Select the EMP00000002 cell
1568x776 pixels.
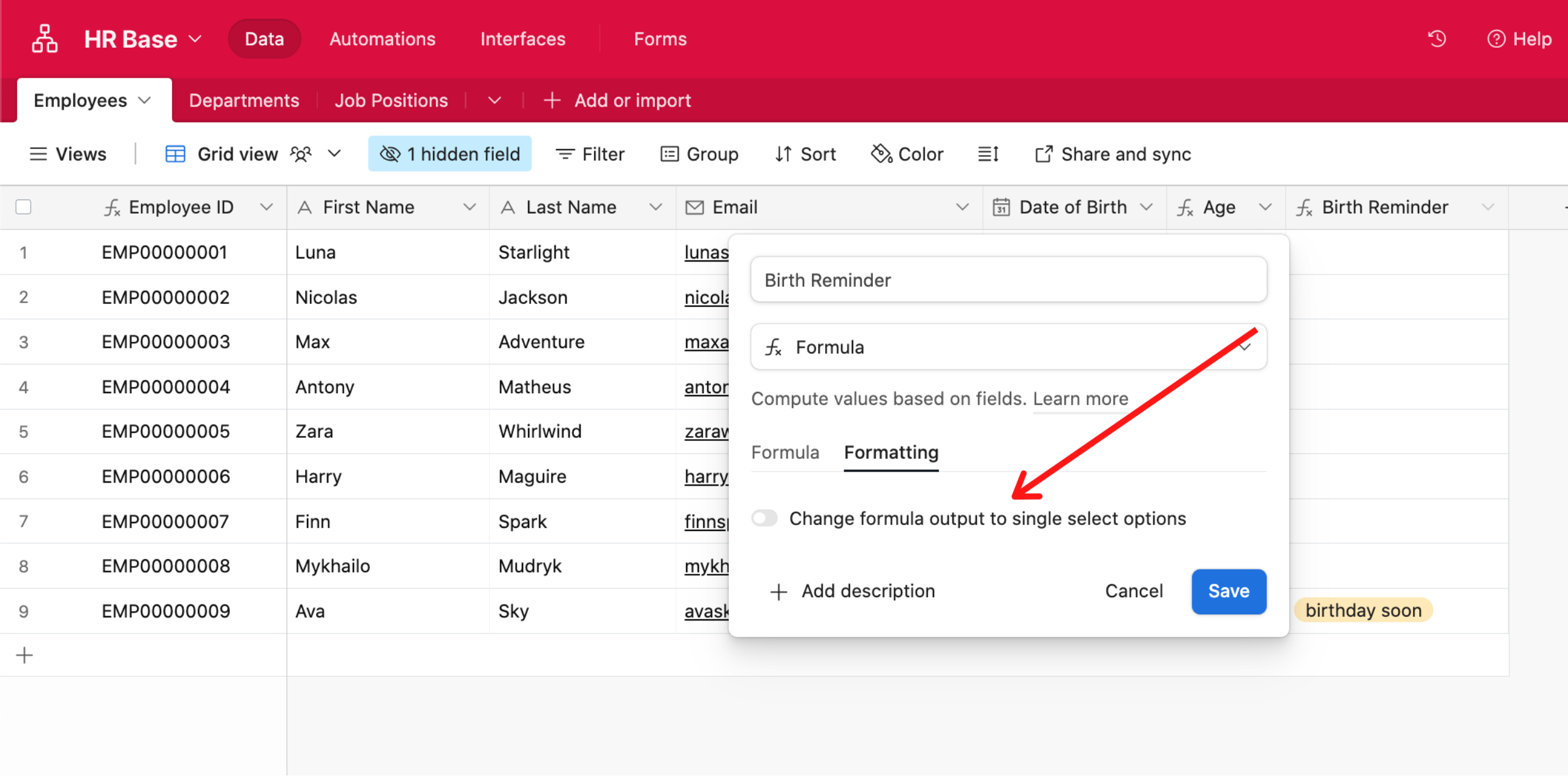166,298
